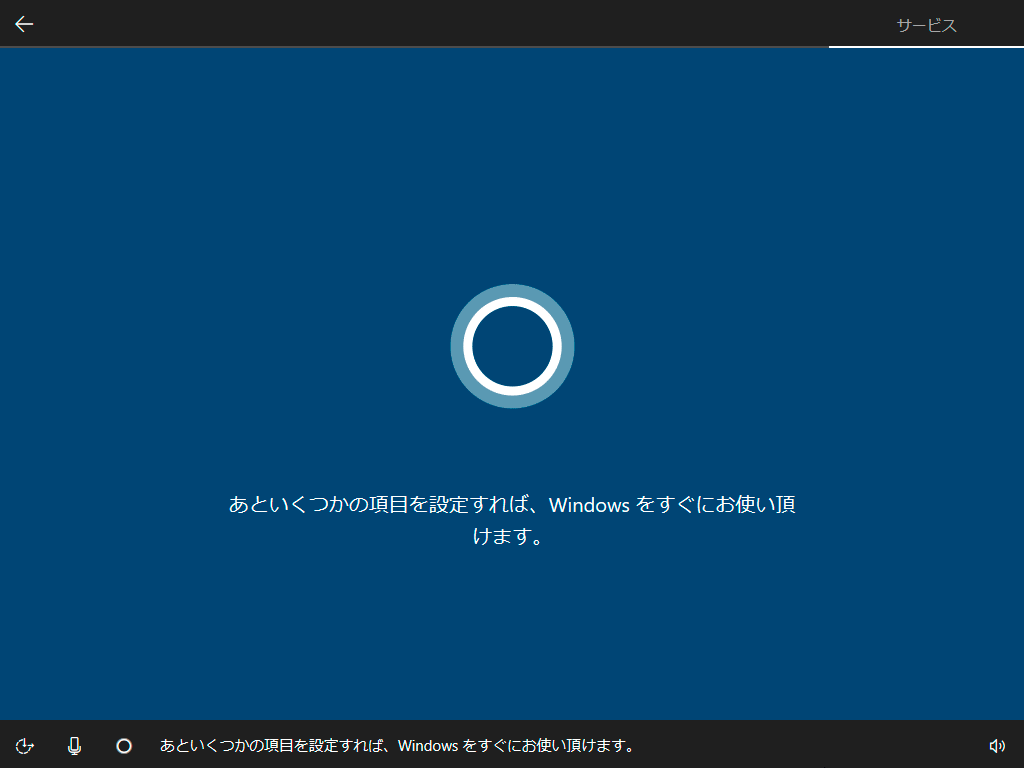Click the word Windows in center message

589,505
